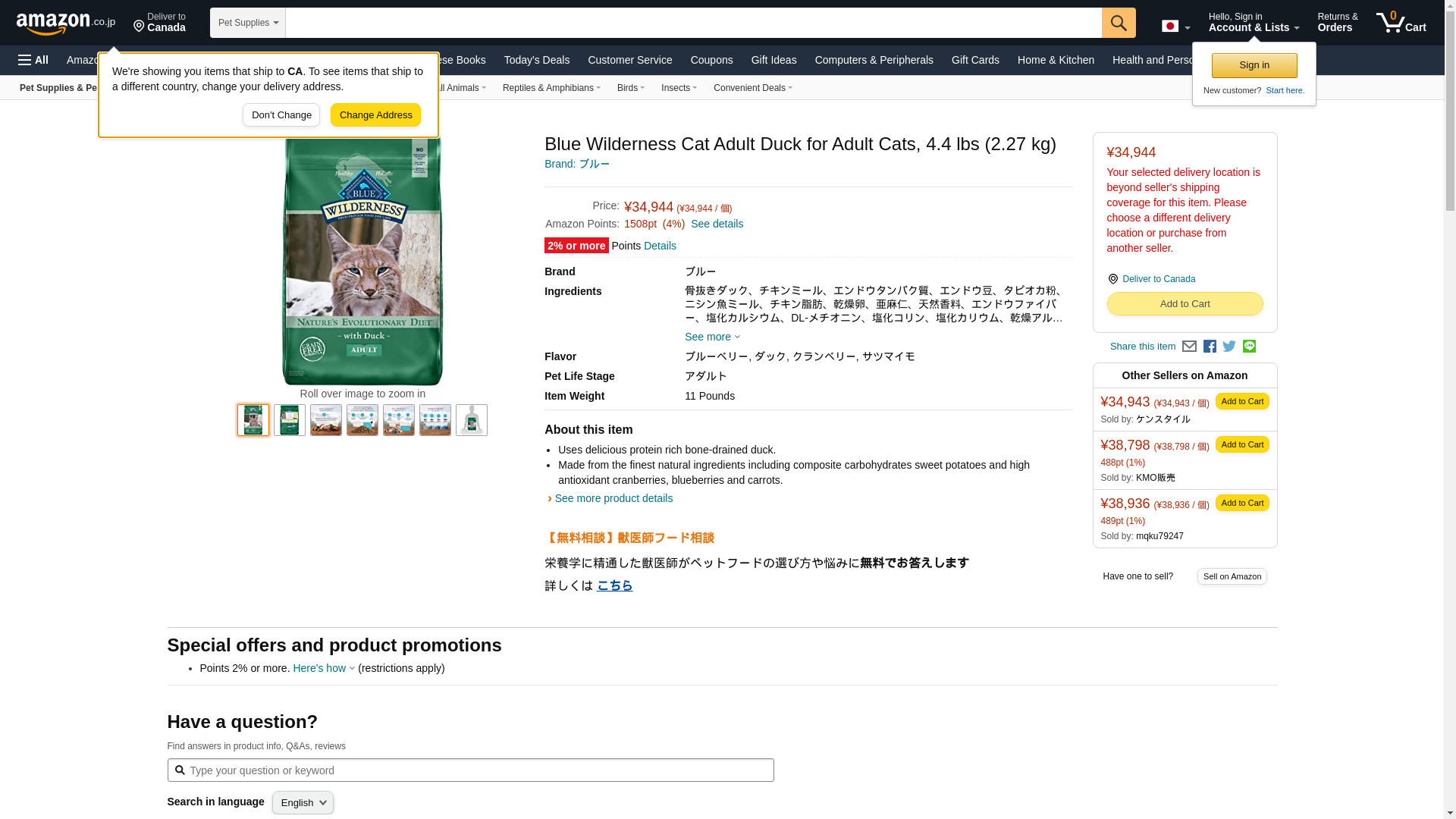Go to Amazon.co.jp home logo
This screenshot has width=1456, height=819.
[65, 23]
